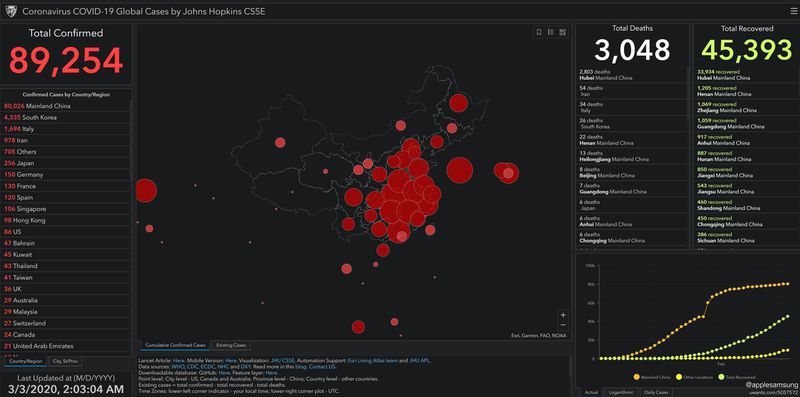Toggle the Other Locations legend marker

(x=679, y=377)
